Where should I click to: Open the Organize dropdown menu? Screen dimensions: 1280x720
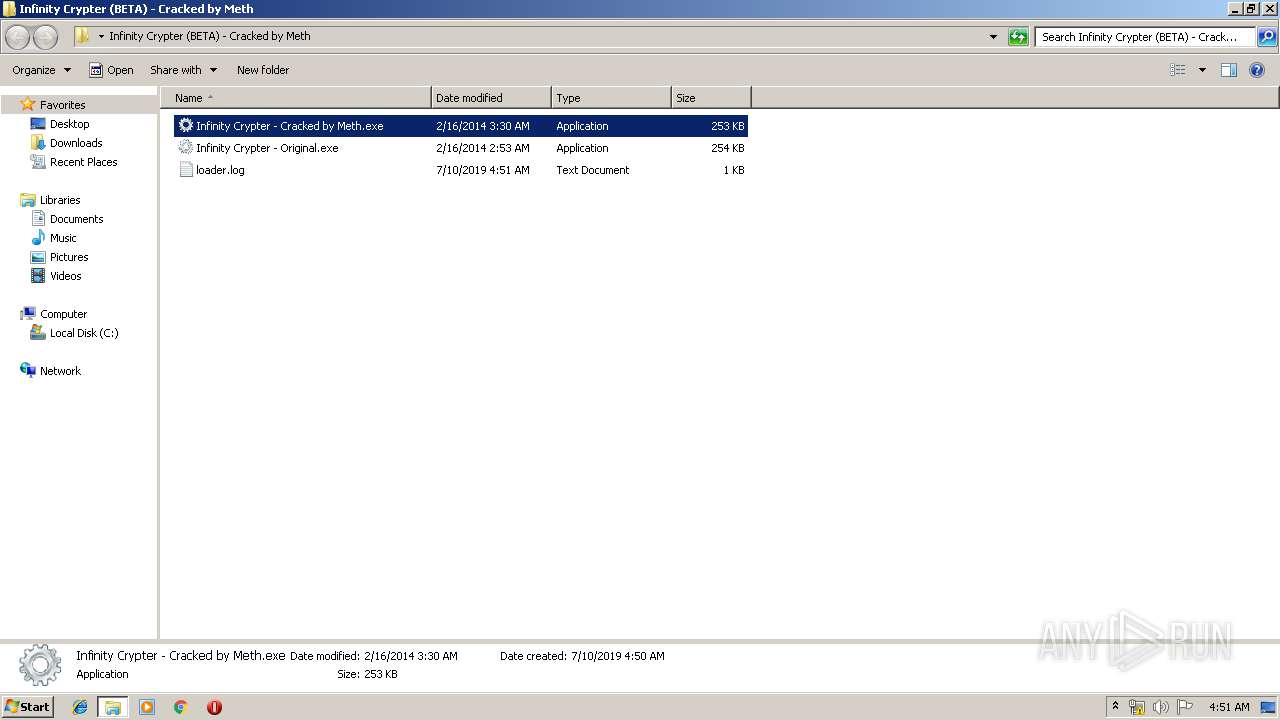click(x=42, y=70)
